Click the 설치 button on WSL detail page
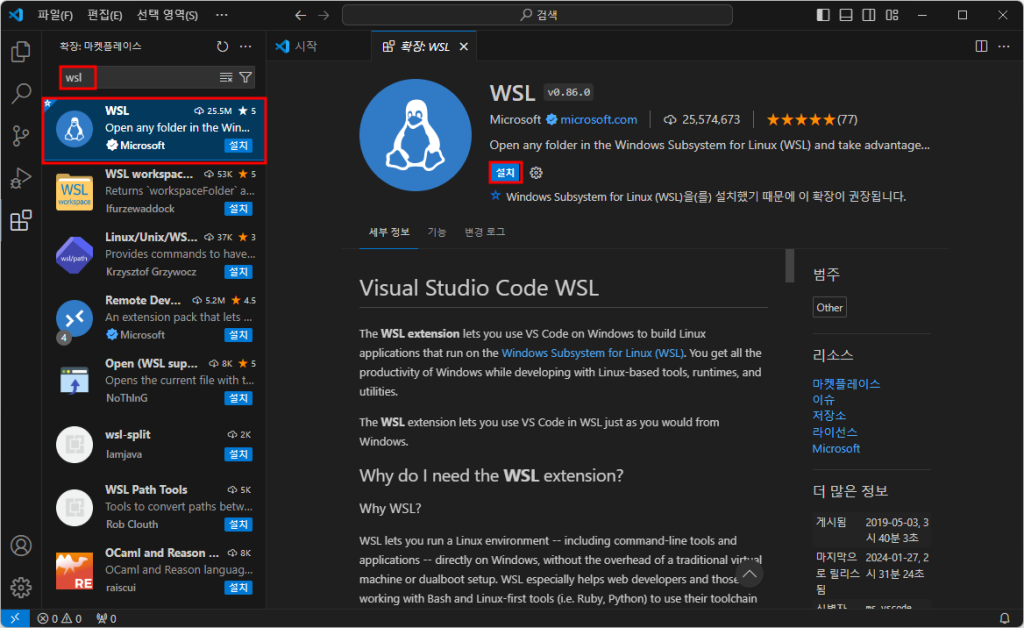Image resolution: width=1024 pixels, height=628 pixels. pyautogui.click(x=505, y=172)
